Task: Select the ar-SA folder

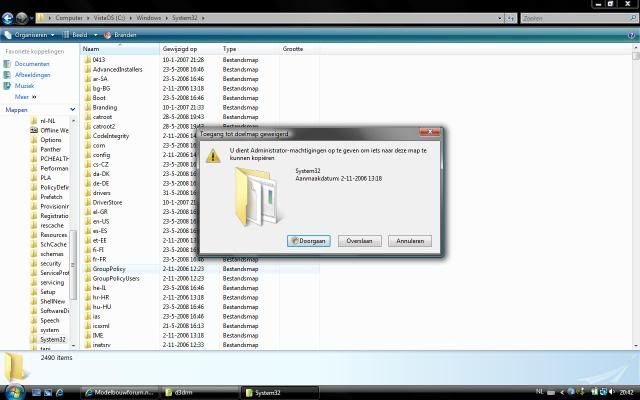Action: [100, 79]
